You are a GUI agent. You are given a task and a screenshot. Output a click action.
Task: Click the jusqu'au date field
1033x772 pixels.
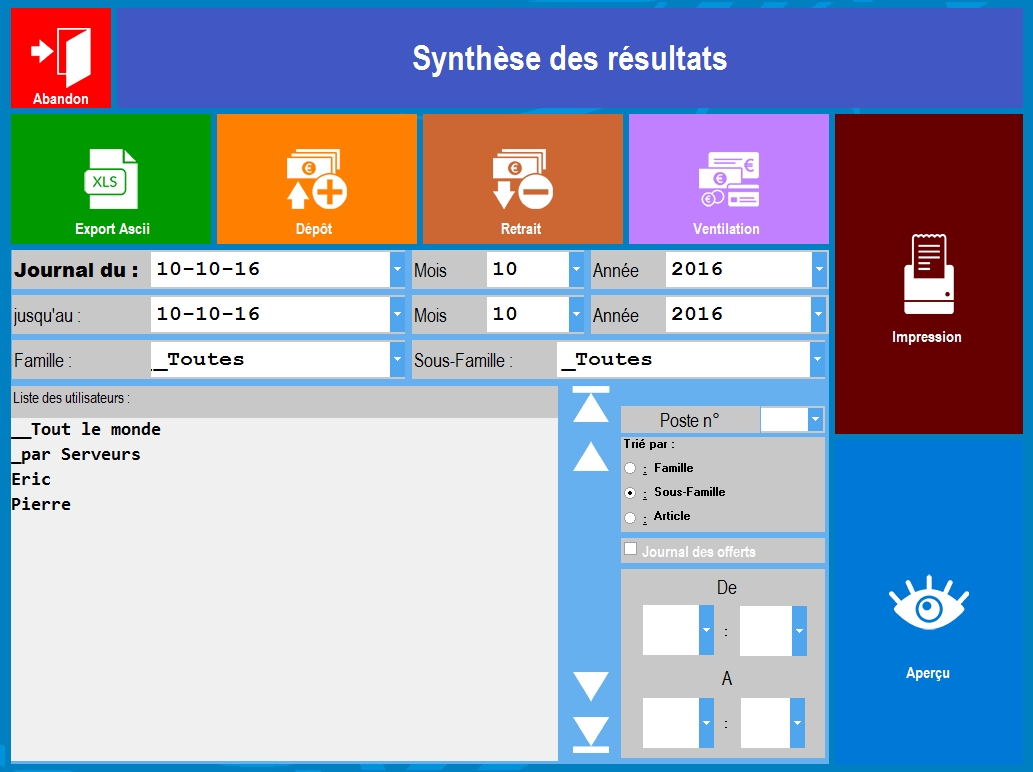click(x=270, y=315)
